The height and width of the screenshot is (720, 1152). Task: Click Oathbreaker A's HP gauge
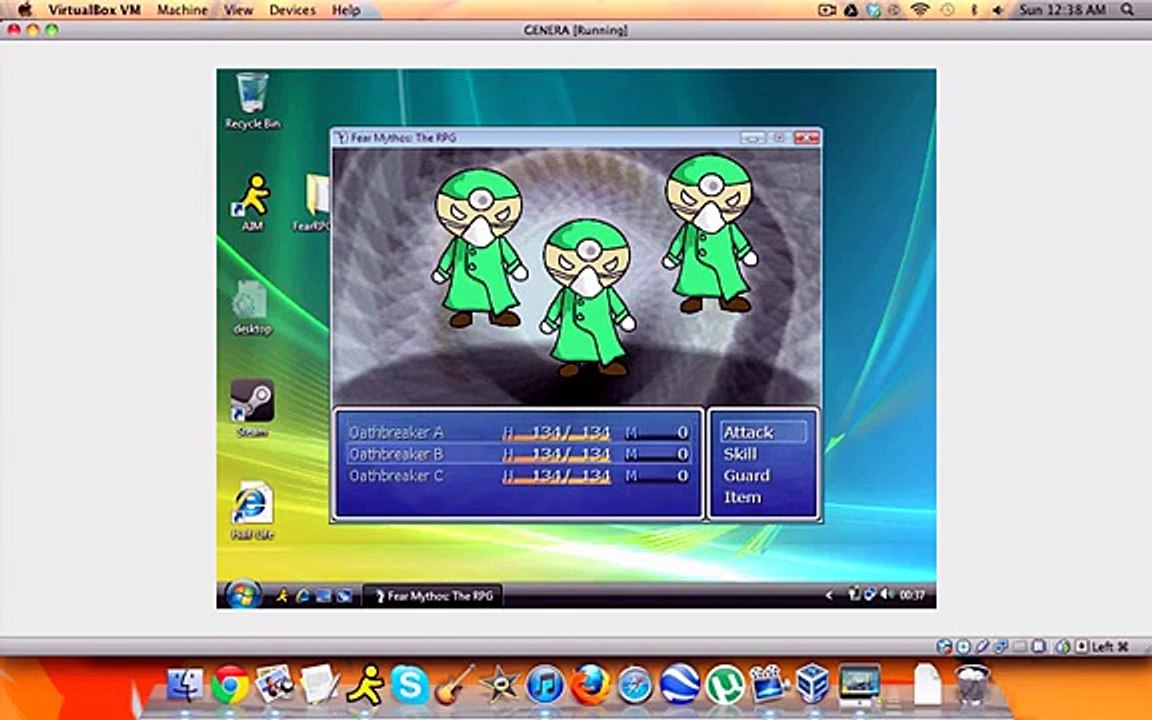point(557,433)
